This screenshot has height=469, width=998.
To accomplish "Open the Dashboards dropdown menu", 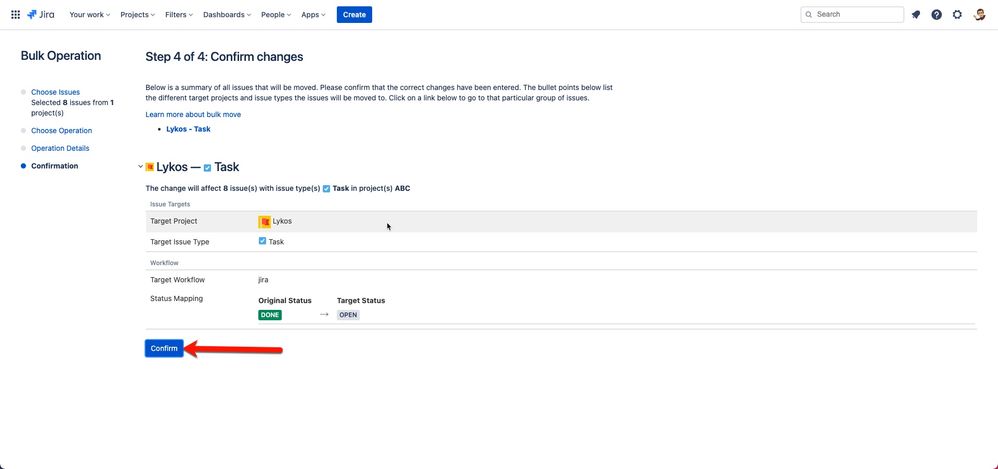I will (227, 15).
